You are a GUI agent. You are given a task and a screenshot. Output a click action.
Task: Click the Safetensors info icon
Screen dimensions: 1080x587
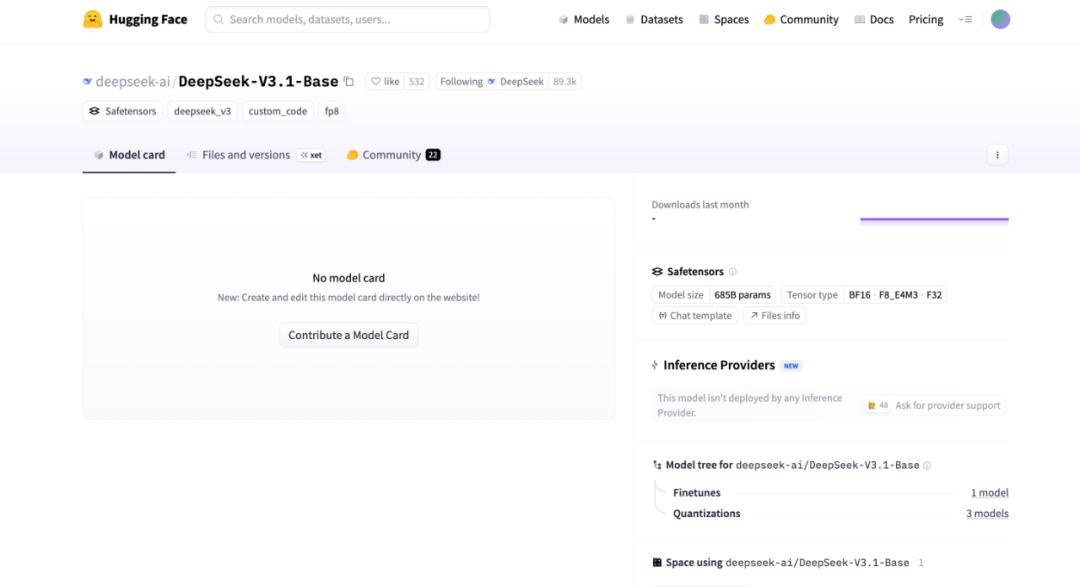pos(733,272)
